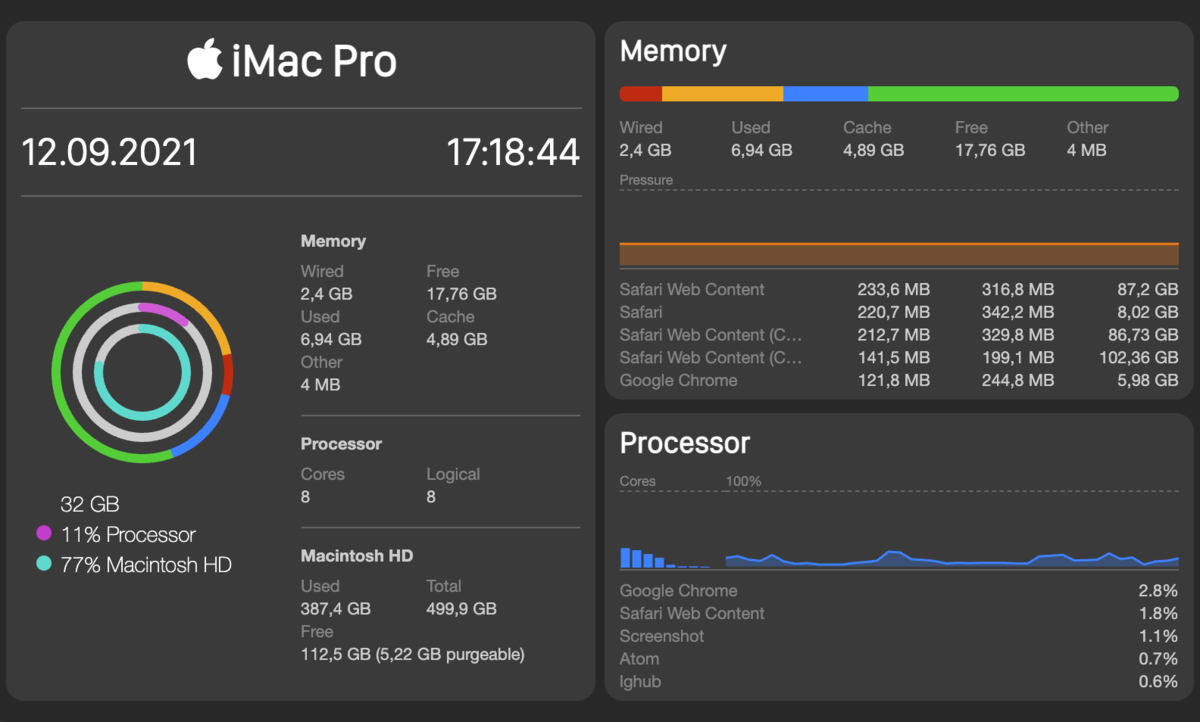Select the Safari row showing 220,7 MB
Screen dimensions: 1200x722
tap(899, 312)
